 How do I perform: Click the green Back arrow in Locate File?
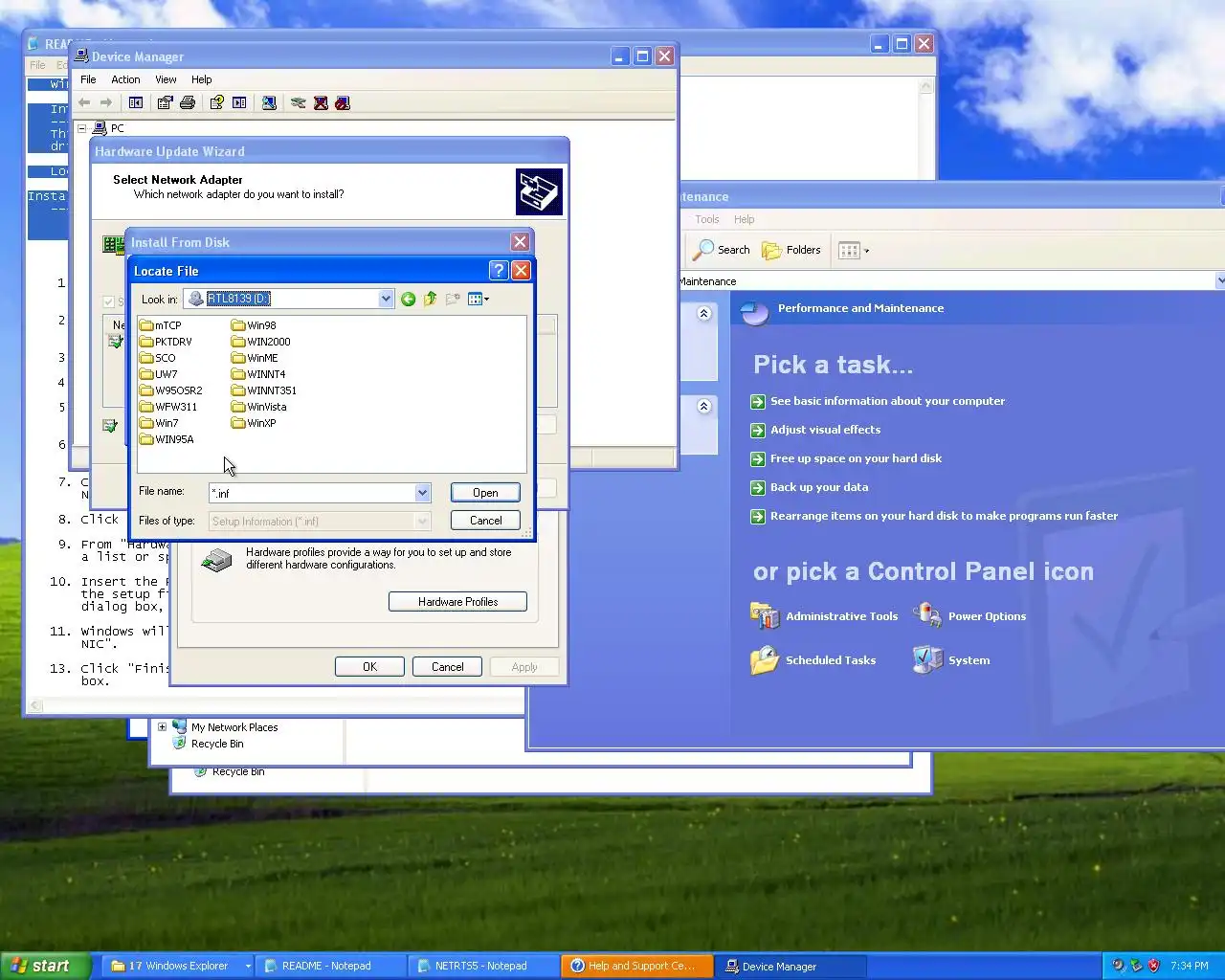[x=408, y=300]
